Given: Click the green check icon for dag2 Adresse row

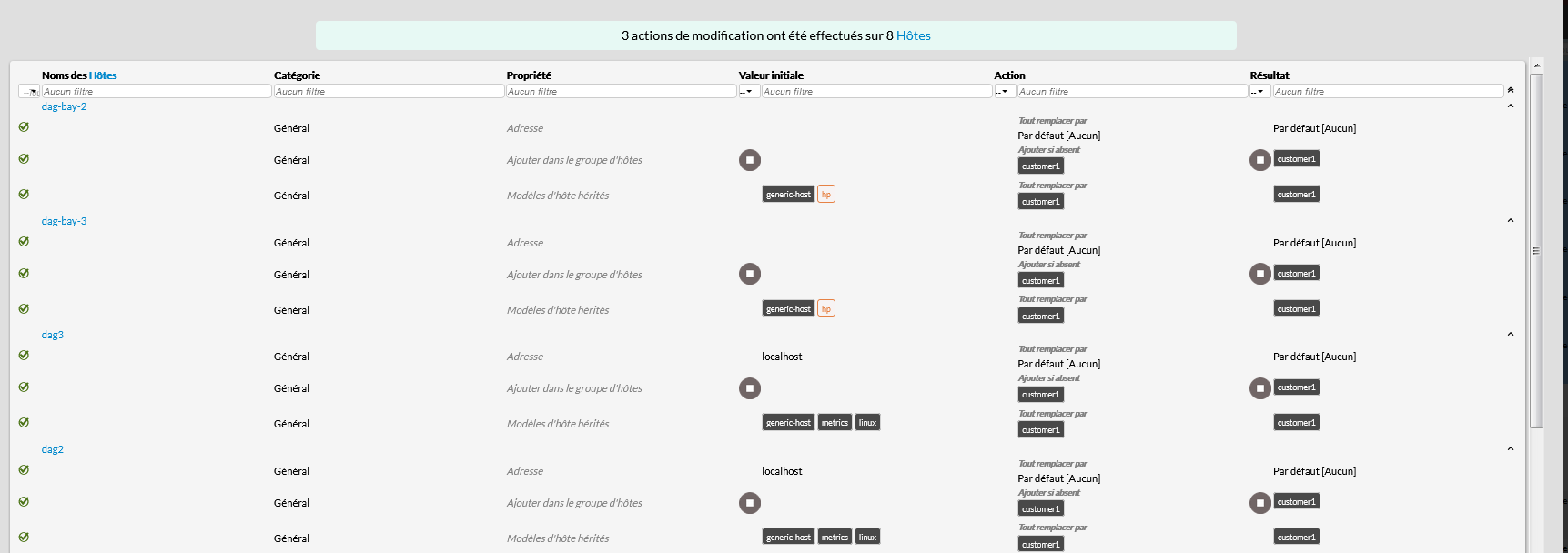Looking at the screenshot, I should [x=24, y=470].
